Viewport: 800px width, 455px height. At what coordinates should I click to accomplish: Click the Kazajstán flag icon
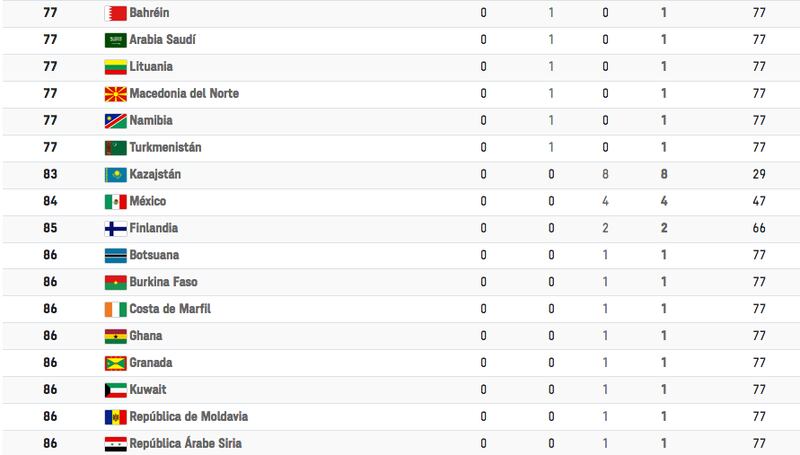click(x=115, y=175)
